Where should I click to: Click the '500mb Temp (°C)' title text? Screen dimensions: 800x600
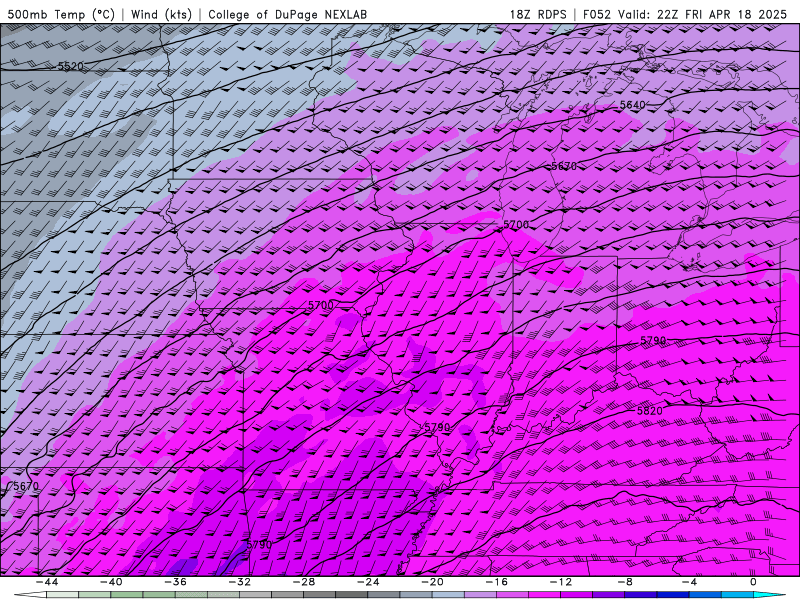[61, 14]
